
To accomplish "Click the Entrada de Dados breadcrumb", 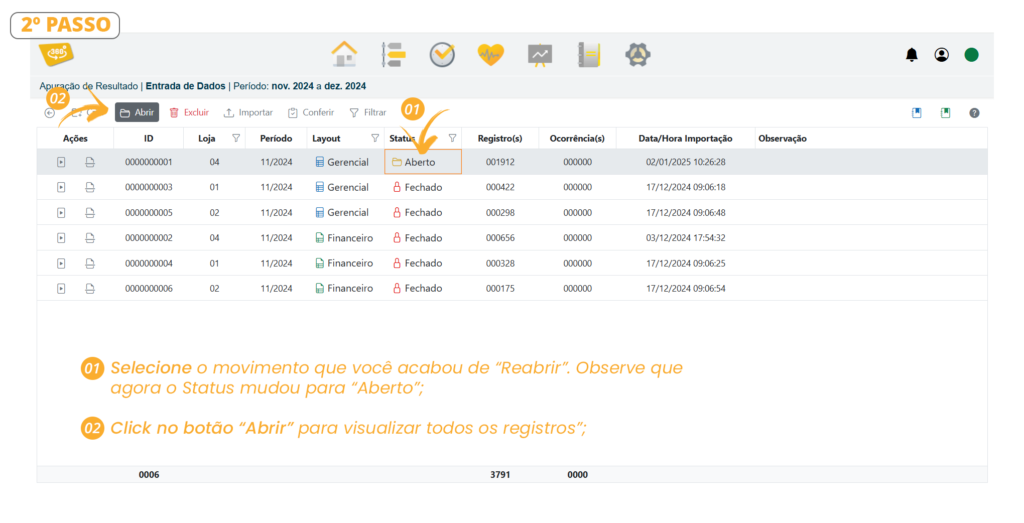I will pyautogui.click(x=185, y=86).
